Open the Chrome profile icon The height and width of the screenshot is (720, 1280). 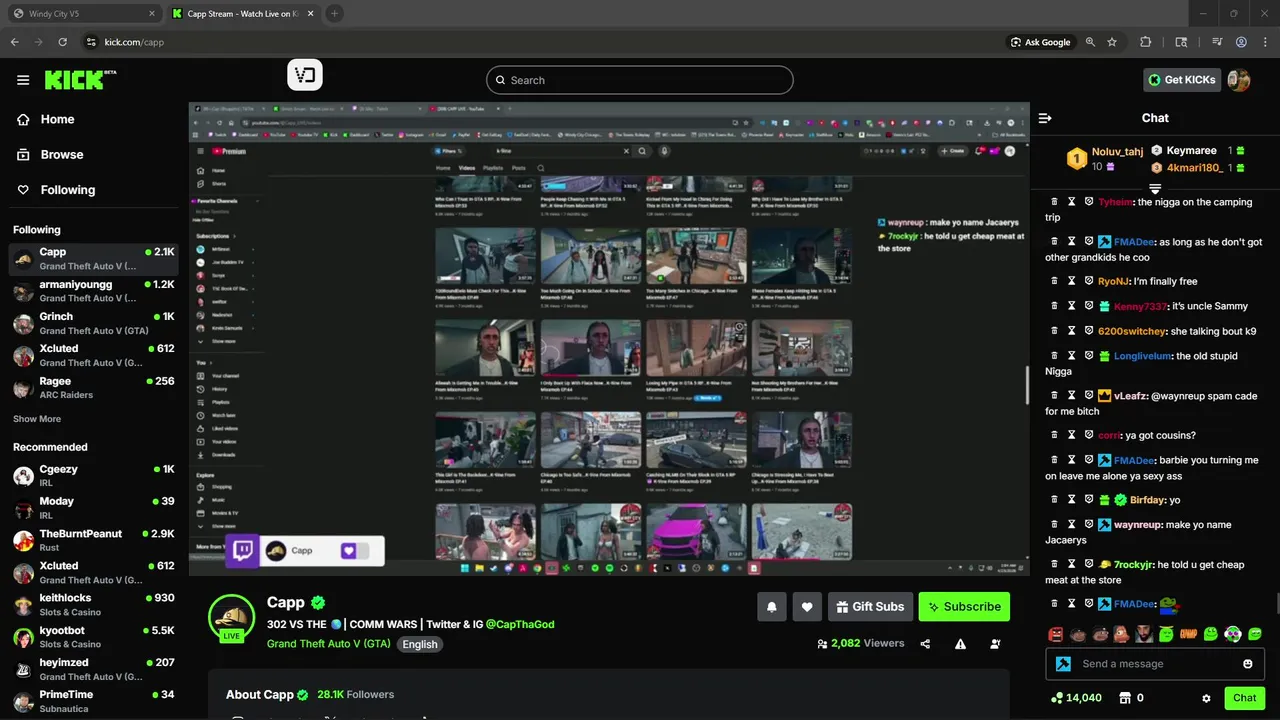click(1241, 42)
